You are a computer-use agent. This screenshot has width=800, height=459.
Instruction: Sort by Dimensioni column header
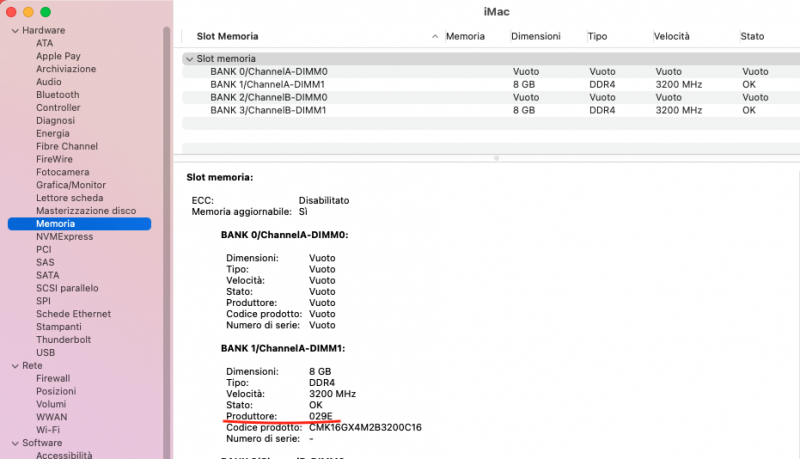click(536, 36)
